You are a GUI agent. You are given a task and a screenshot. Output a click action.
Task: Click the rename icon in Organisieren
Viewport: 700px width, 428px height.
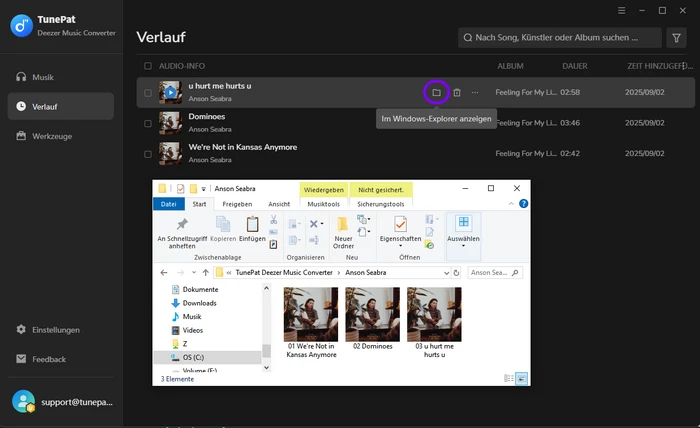314,240
